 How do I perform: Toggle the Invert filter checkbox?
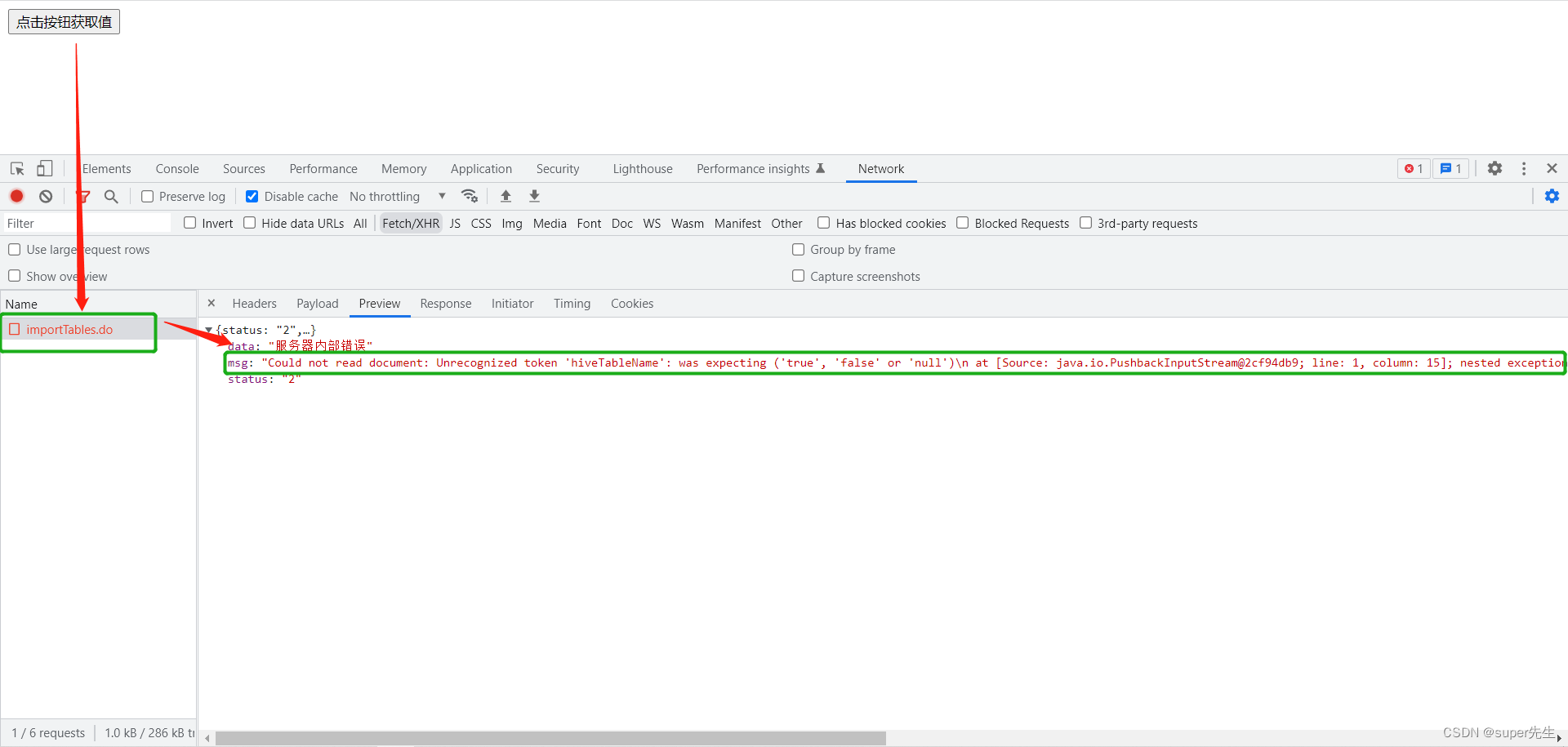(x=189, y=223)
